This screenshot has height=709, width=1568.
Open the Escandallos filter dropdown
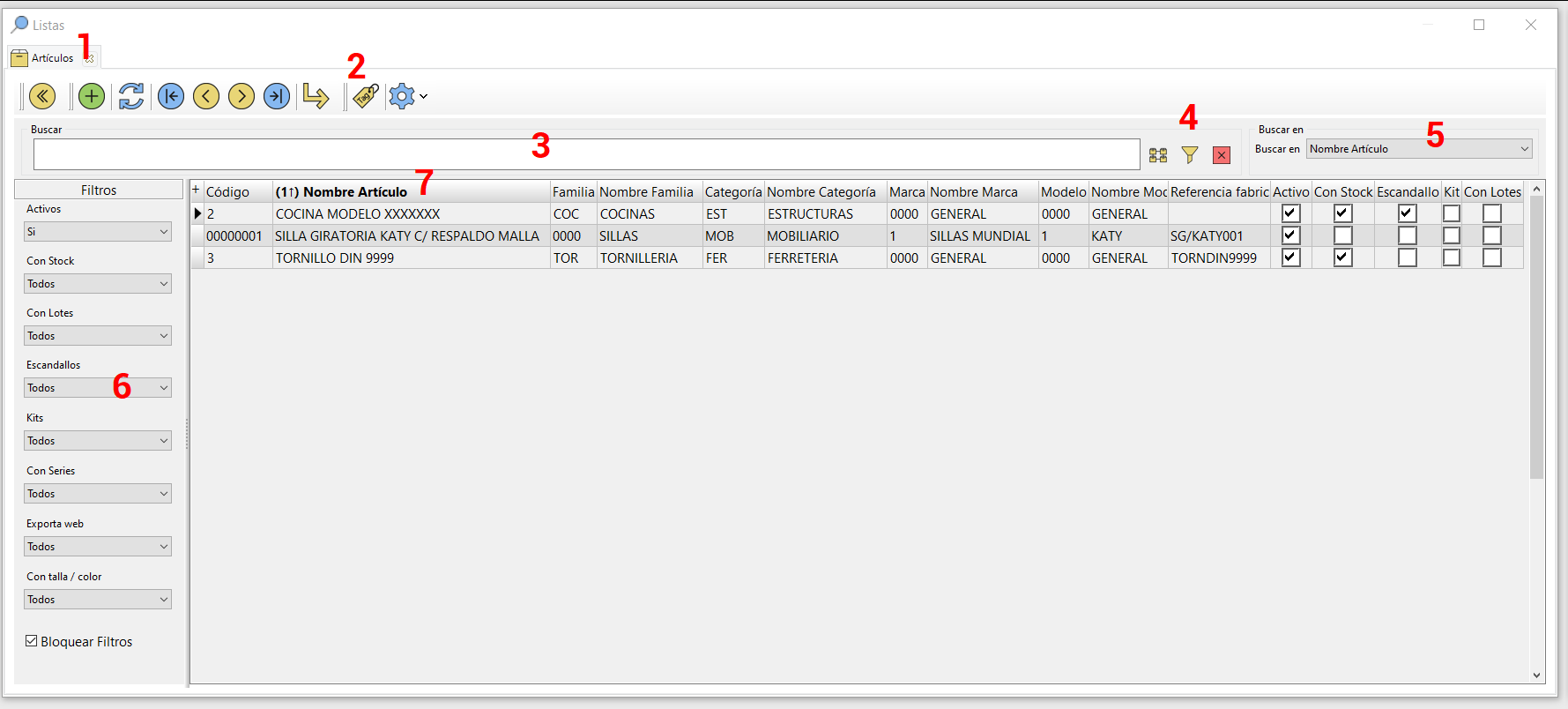coord(98,388)
